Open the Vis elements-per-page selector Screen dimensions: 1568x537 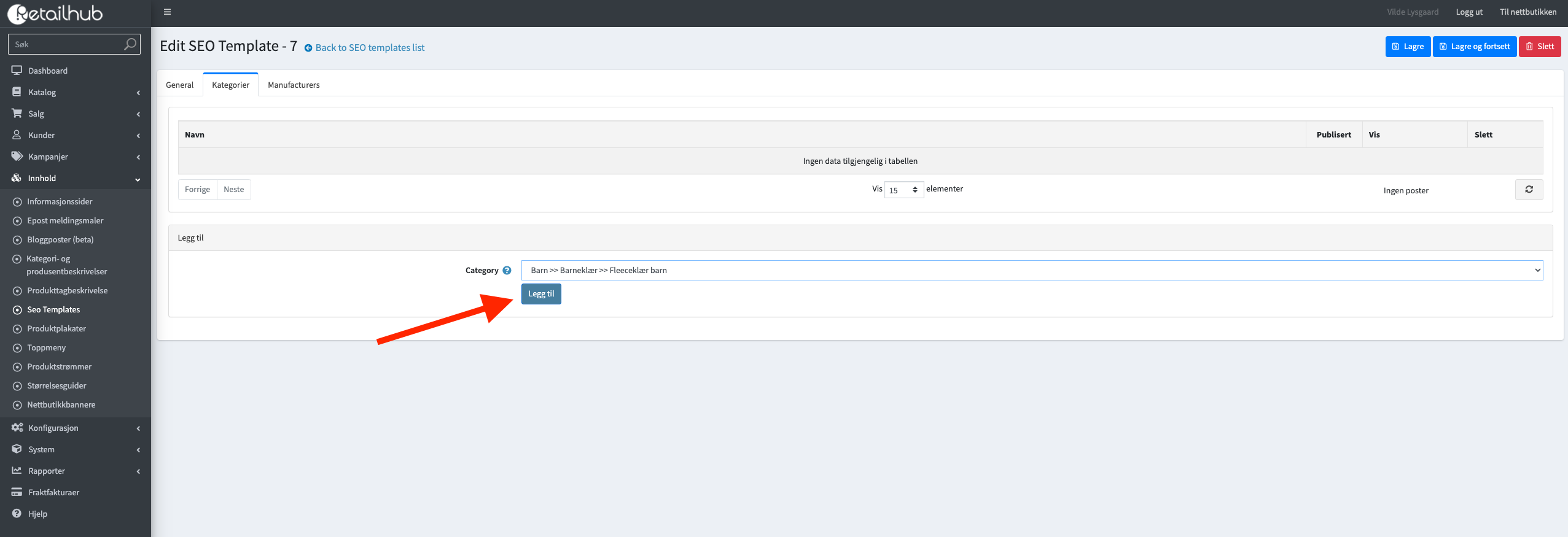[x=903, y=190]
